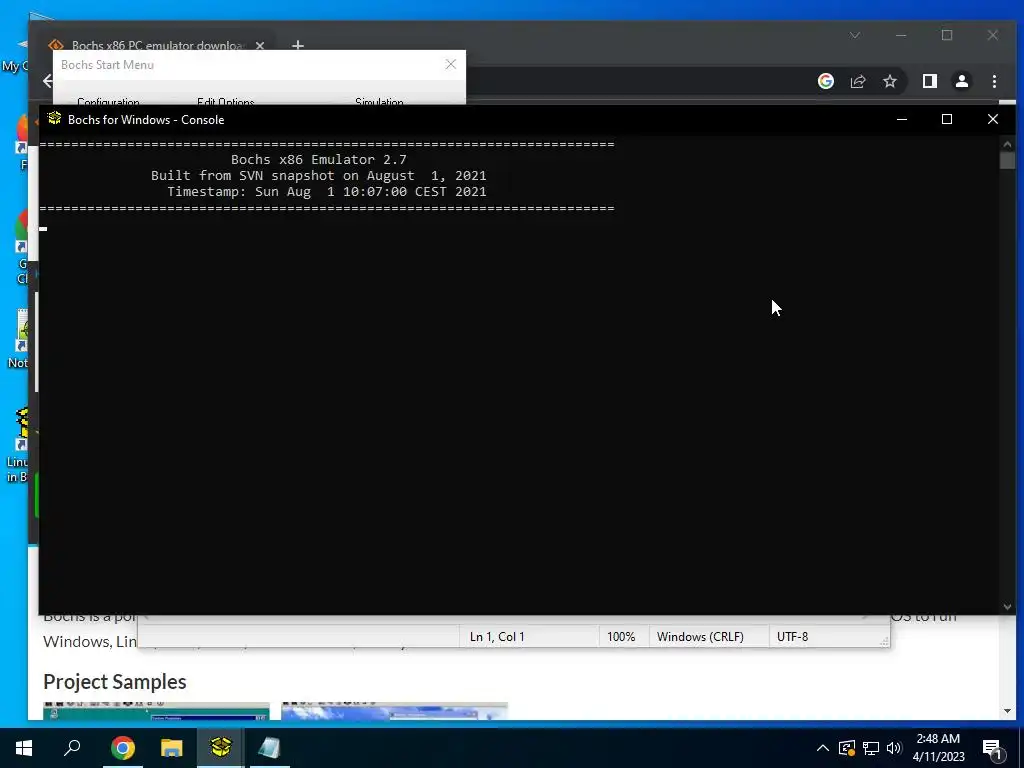Screen dimensions: 1024x768
Task: Open the second Project Samples thumbnail
Action: (x=394, y=711)
